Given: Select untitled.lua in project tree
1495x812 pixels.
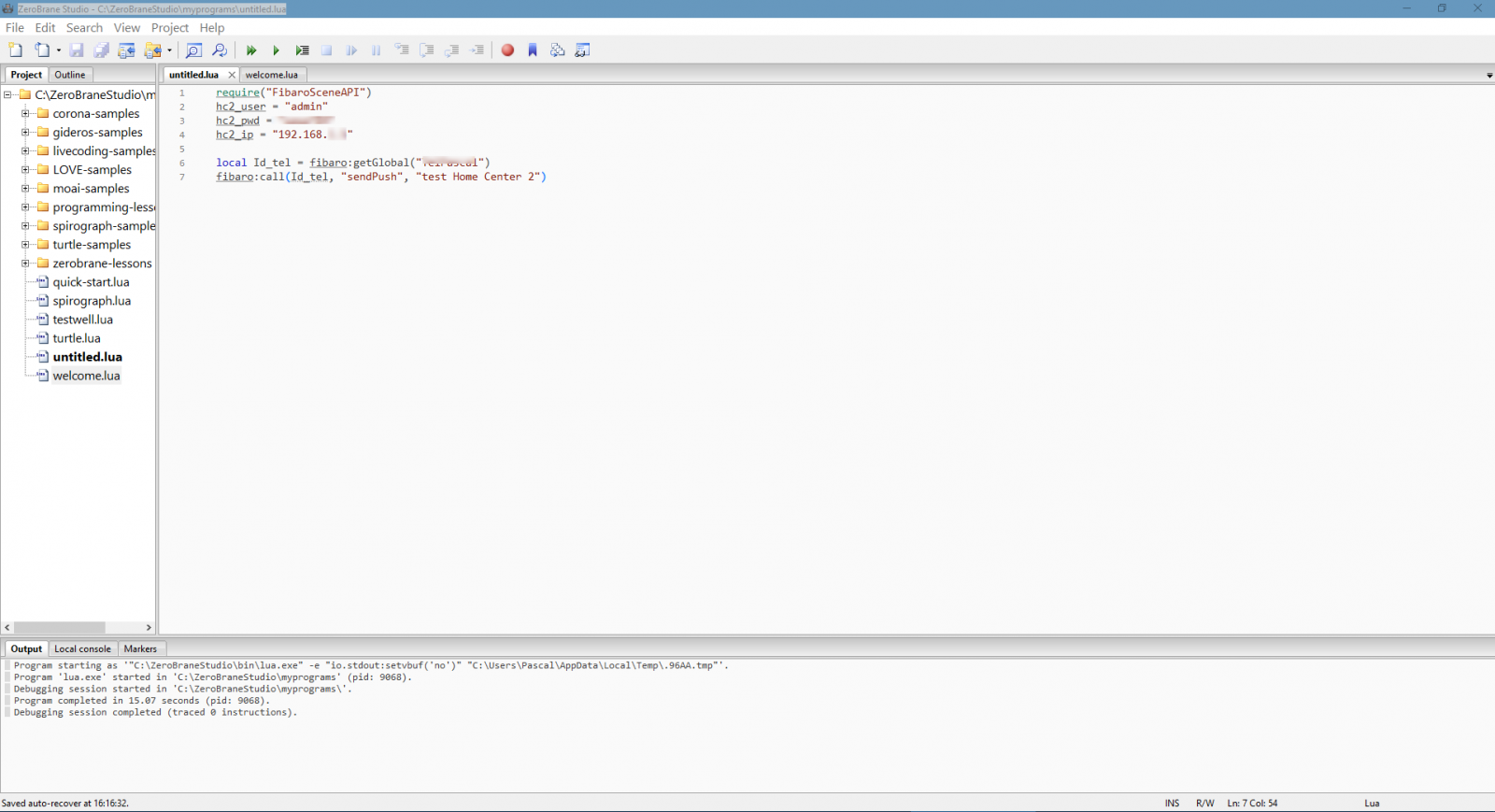Looking at the screenshot, I should 87,356.
